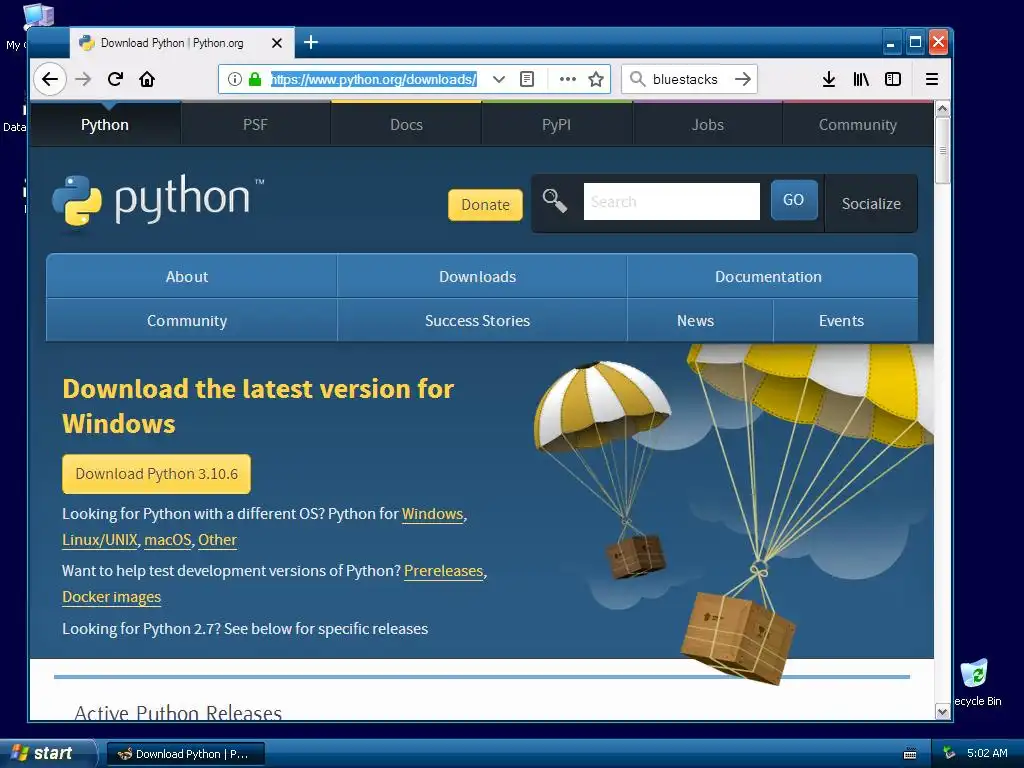Open the Docker images link
This screenshot has height=768, width=1024.
click(x=112, y=597)
